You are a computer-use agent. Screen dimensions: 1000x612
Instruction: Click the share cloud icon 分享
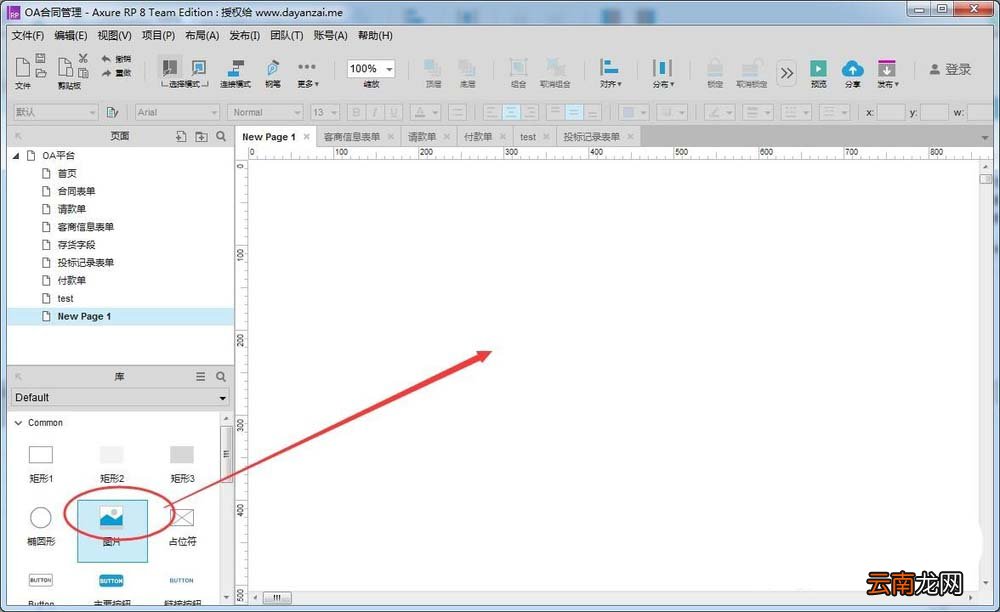pos(853,73)
